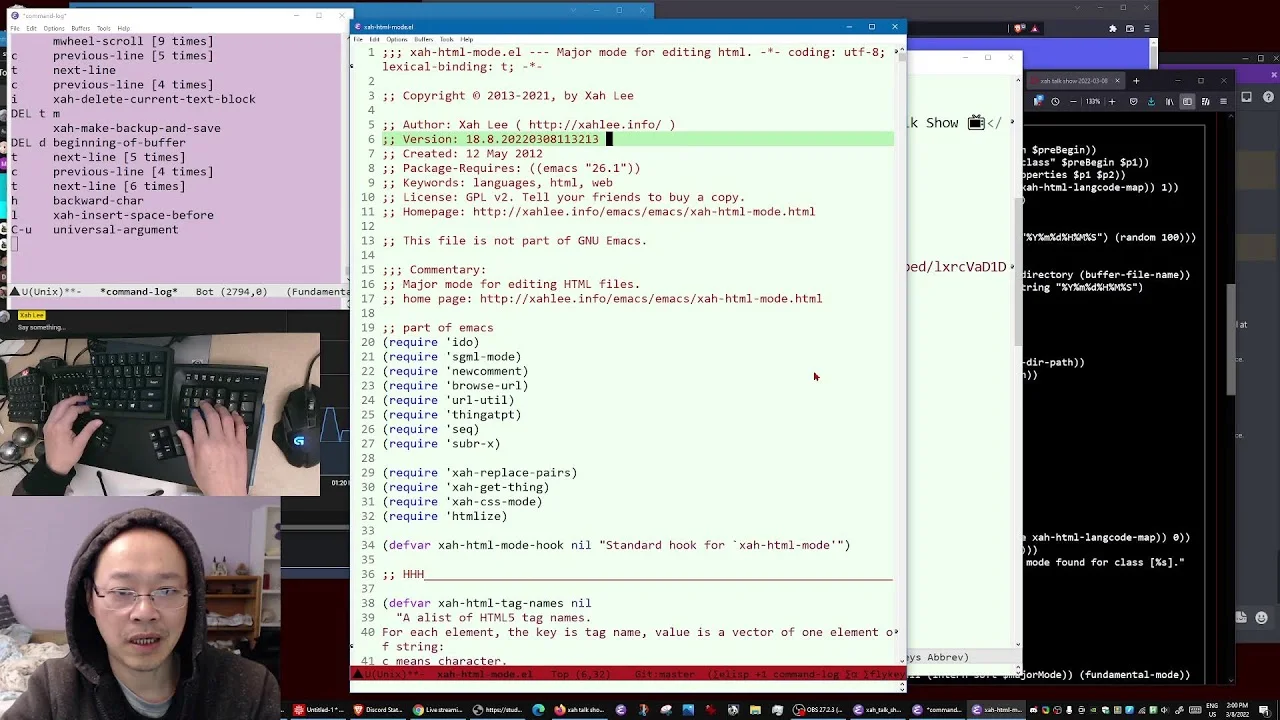The image size is (1280, 720).
Task: Click Firefox zoom out minus button
Action: [1073, 101]
